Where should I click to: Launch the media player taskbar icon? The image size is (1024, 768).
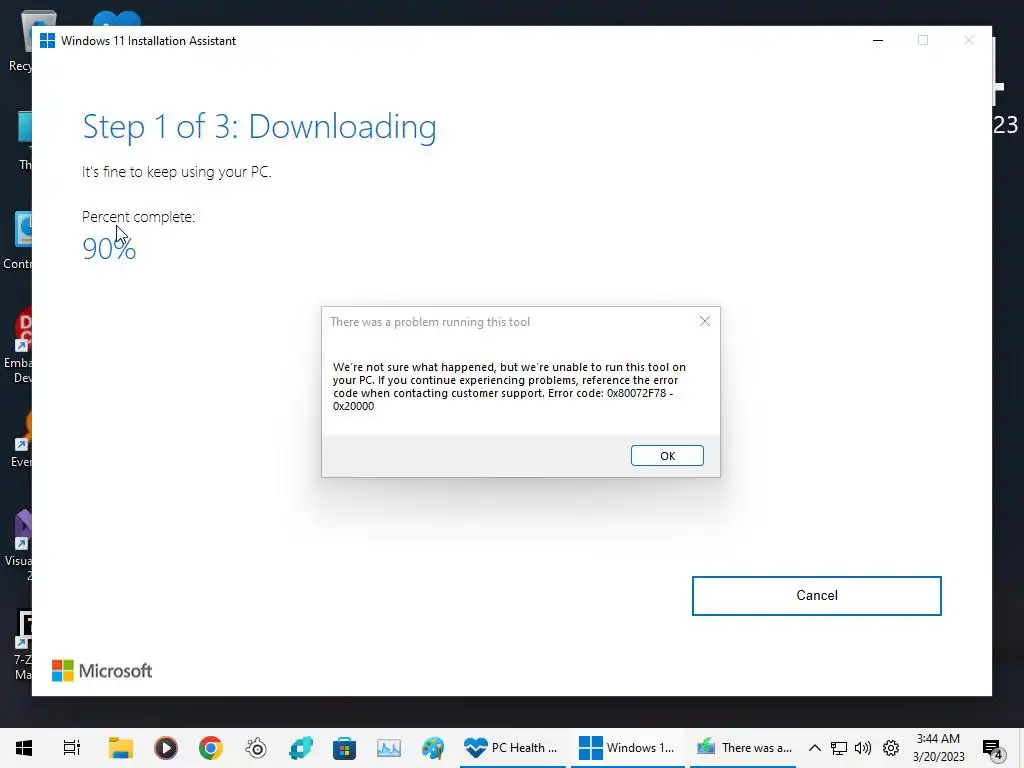pyautogui.click(x=166, y=748)
